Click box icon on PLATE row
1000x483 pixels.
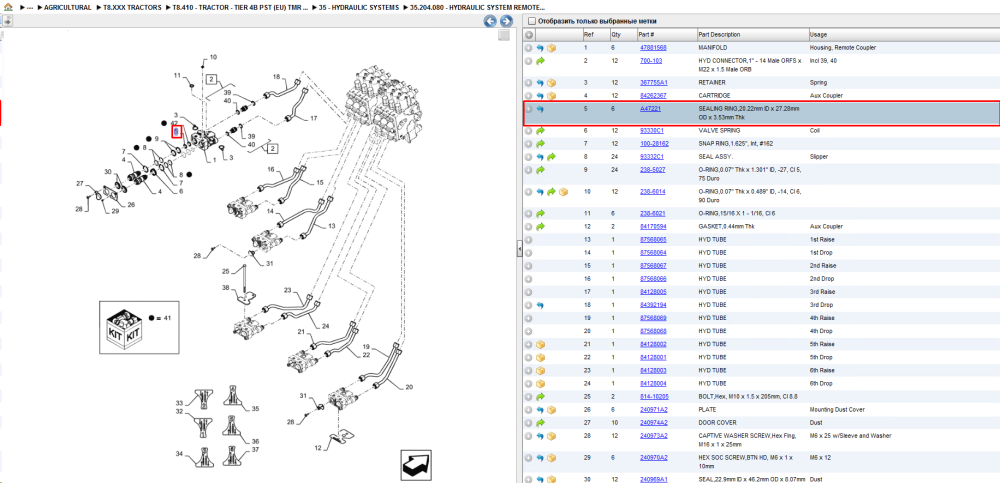coord(552,410)
